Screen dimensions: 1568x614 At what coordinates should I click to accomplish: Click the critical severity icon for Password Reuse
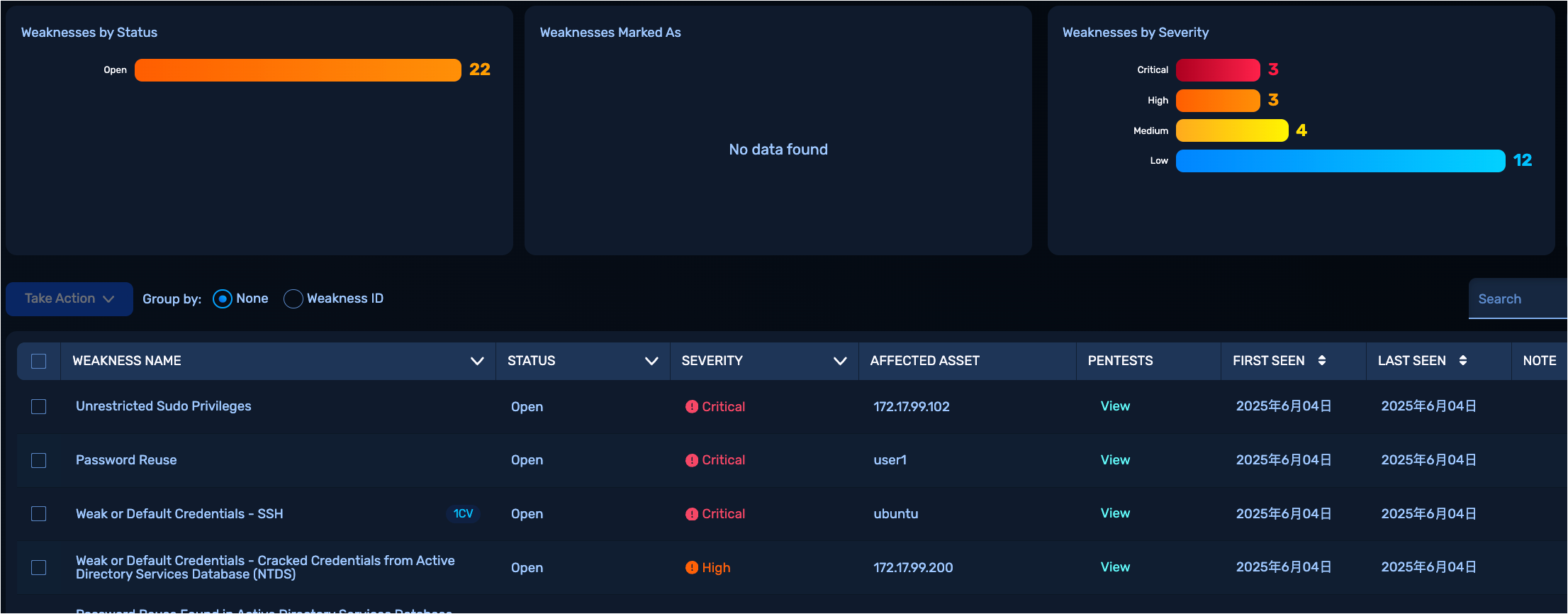[x=691, y=460]
